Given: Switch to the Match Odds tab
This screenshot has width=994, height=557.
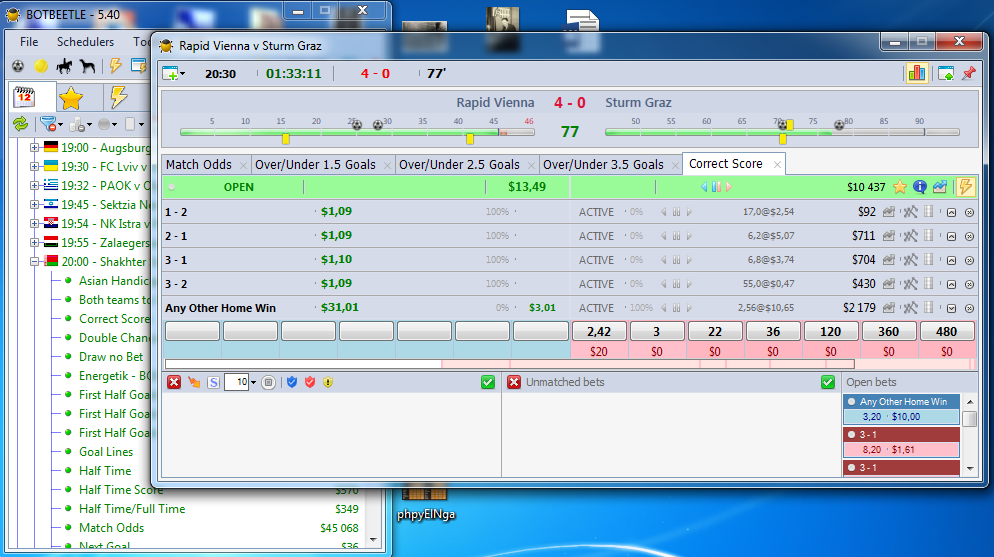Looking at the screenshot, I should click(199, 165).
